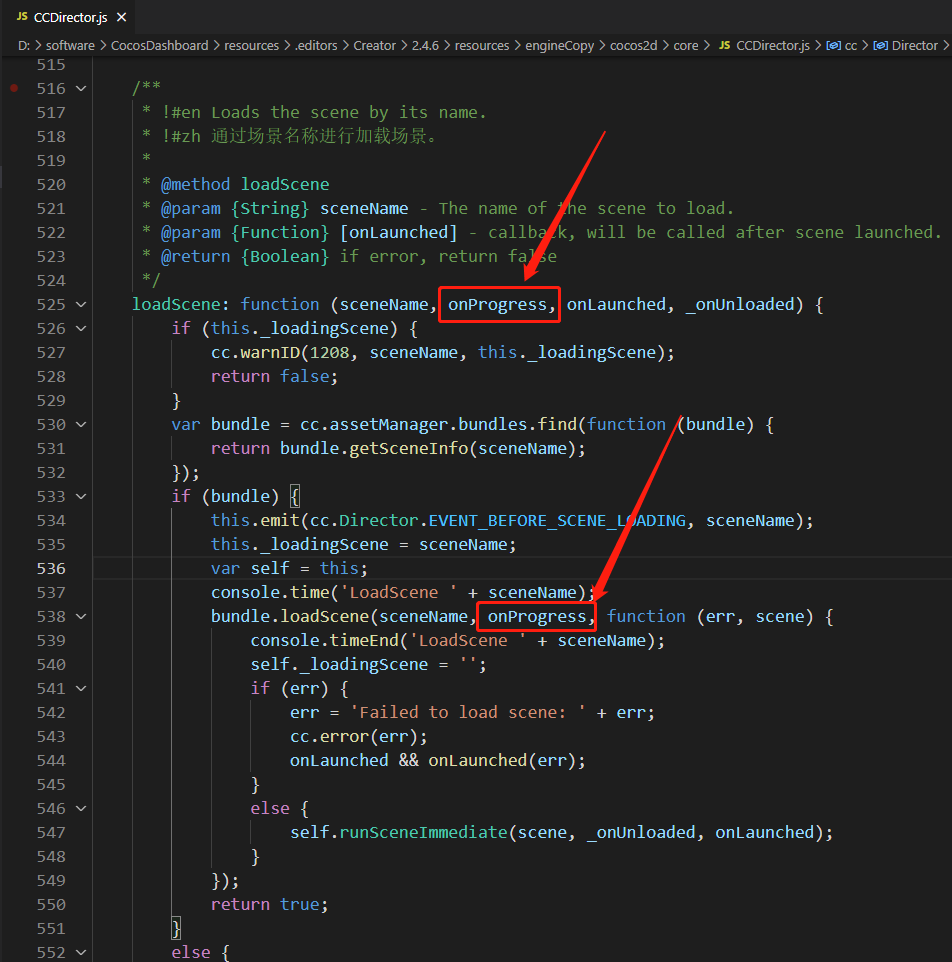Click '@method loadScene' in doc comment
The width and height of the screenshot is (952, 962).
[x=245, y=185]
